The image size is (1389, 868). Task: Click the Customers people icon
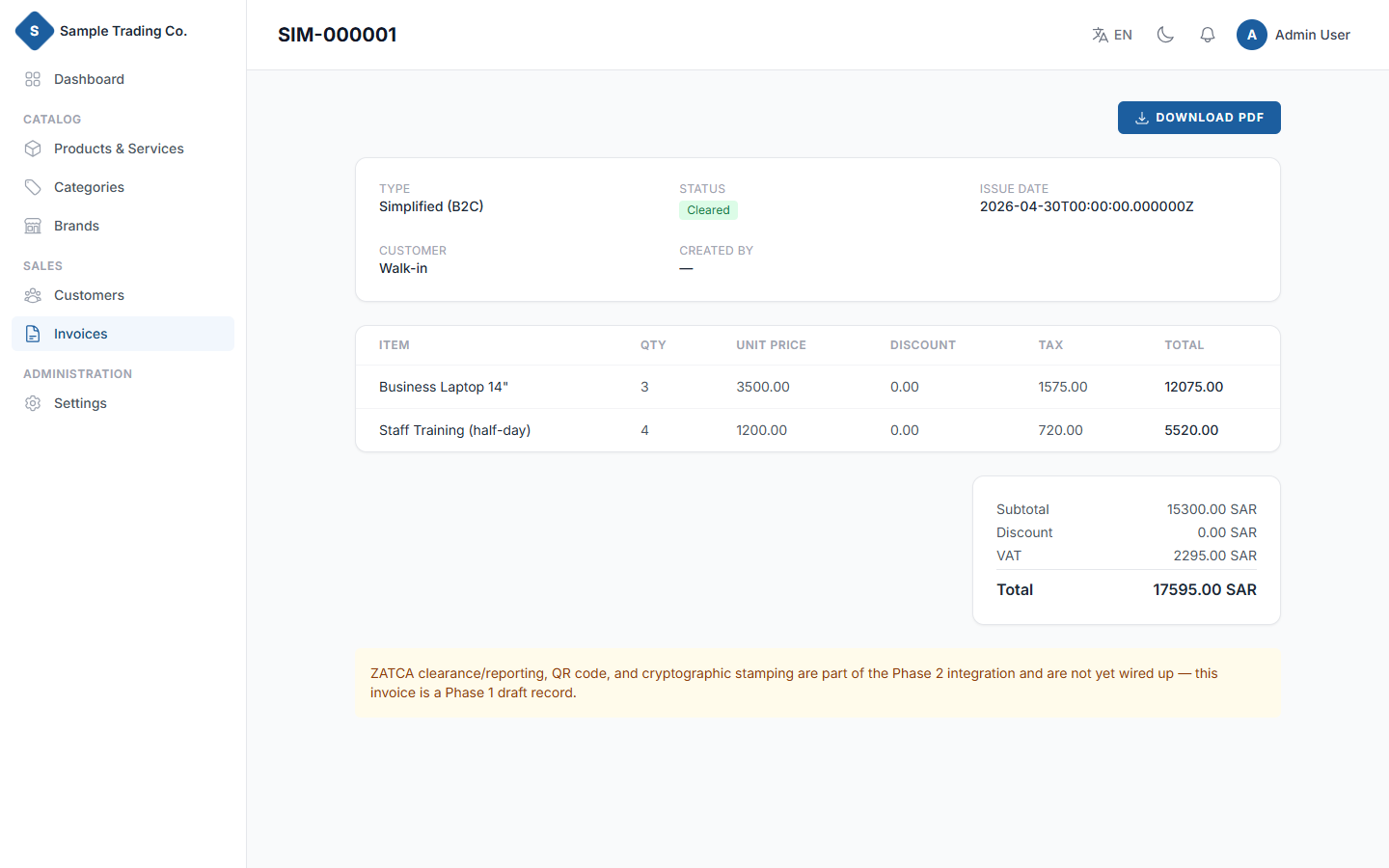tap(33, 295)
